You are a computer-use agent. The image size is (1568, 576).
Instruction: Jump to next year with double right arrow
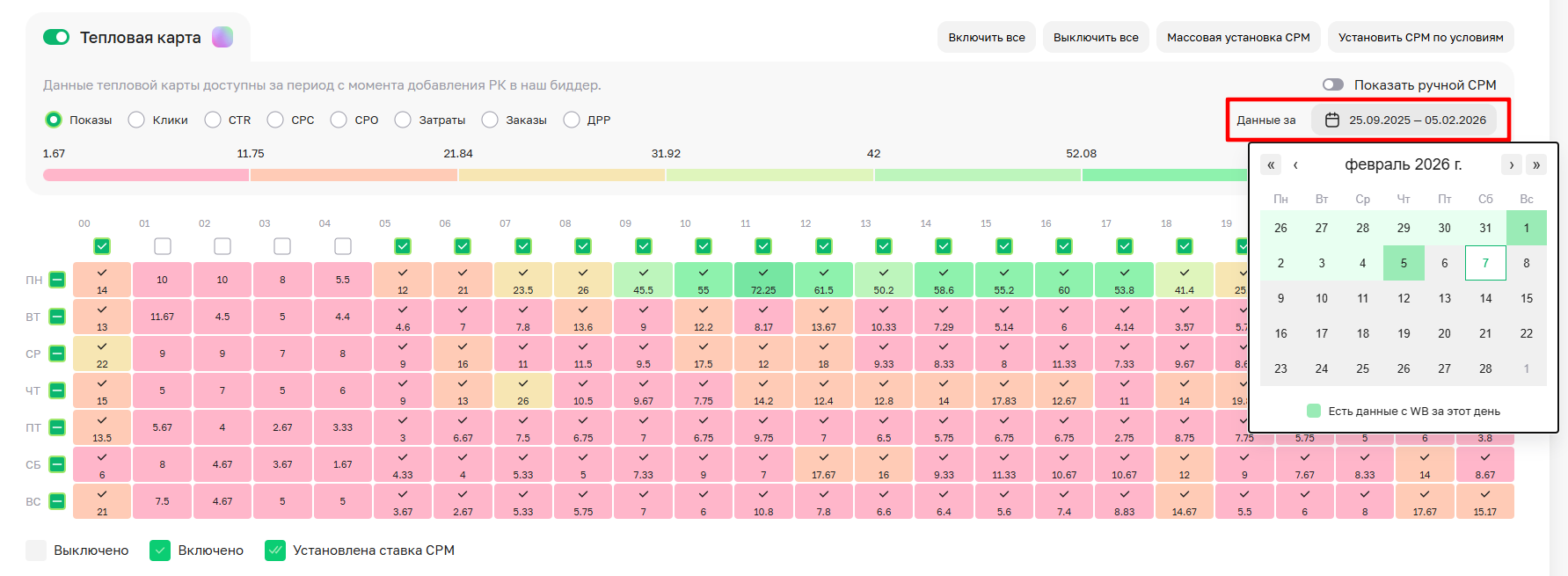[1535, 164]
